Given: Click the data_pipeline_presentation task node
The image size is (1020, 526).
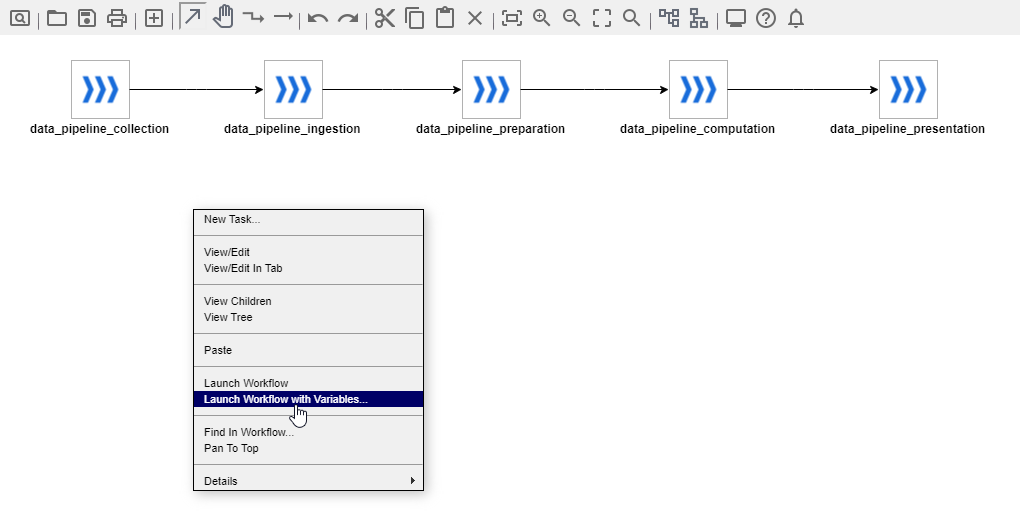Looking at the screenshot, I should [908, 89].
